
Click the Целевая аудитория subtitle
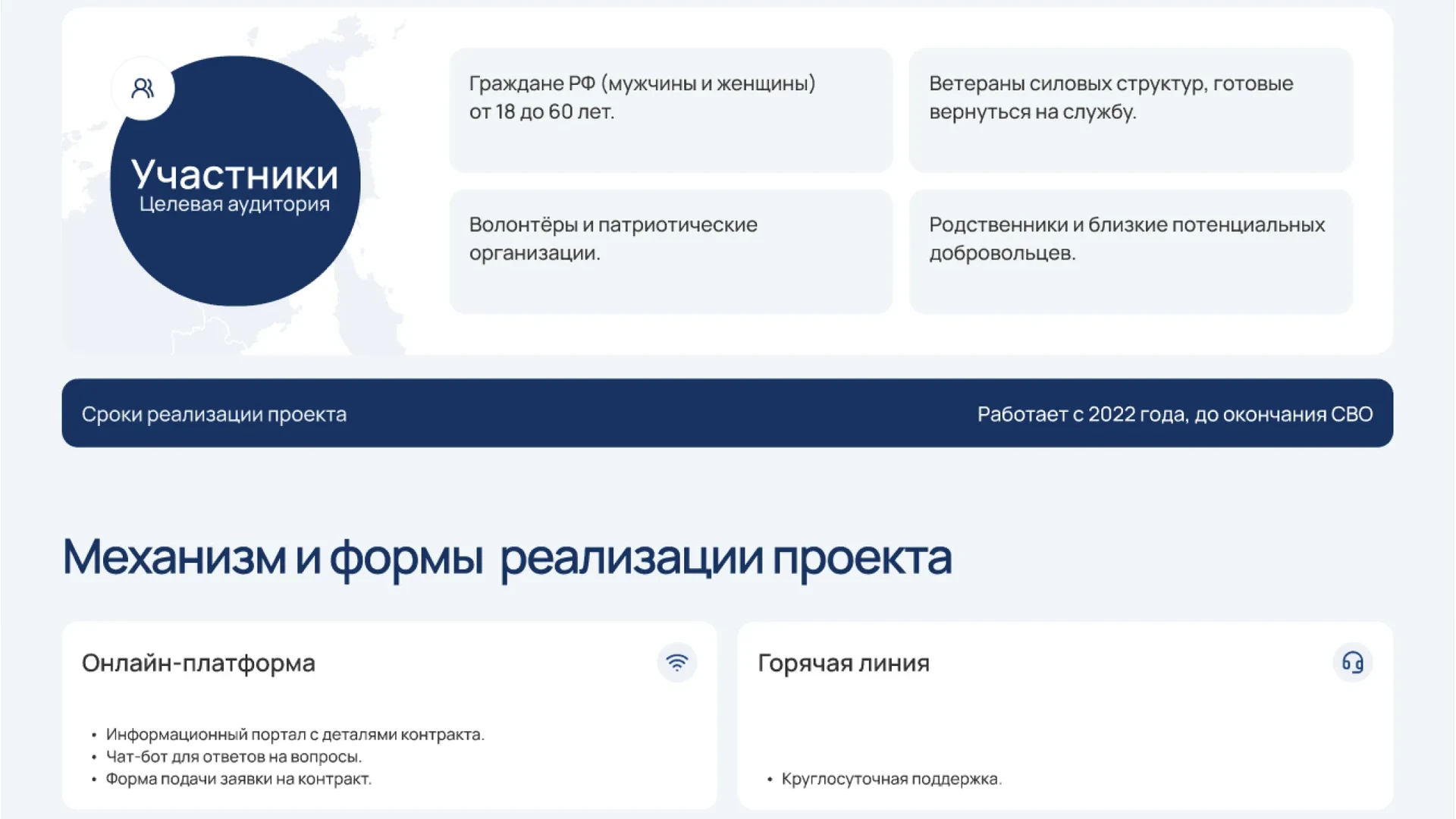234,204
